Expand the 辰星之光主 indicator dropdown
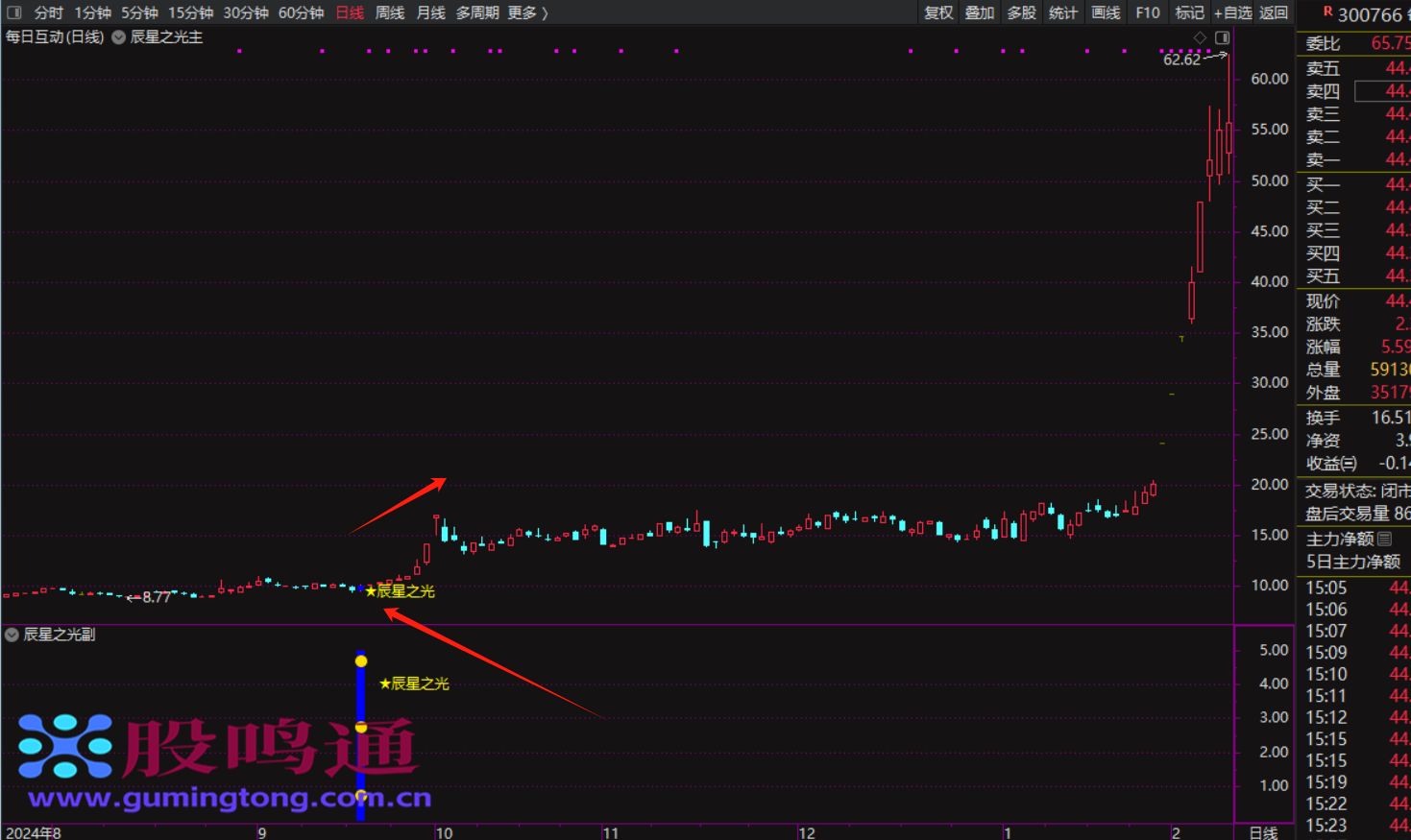 (119, 37)
